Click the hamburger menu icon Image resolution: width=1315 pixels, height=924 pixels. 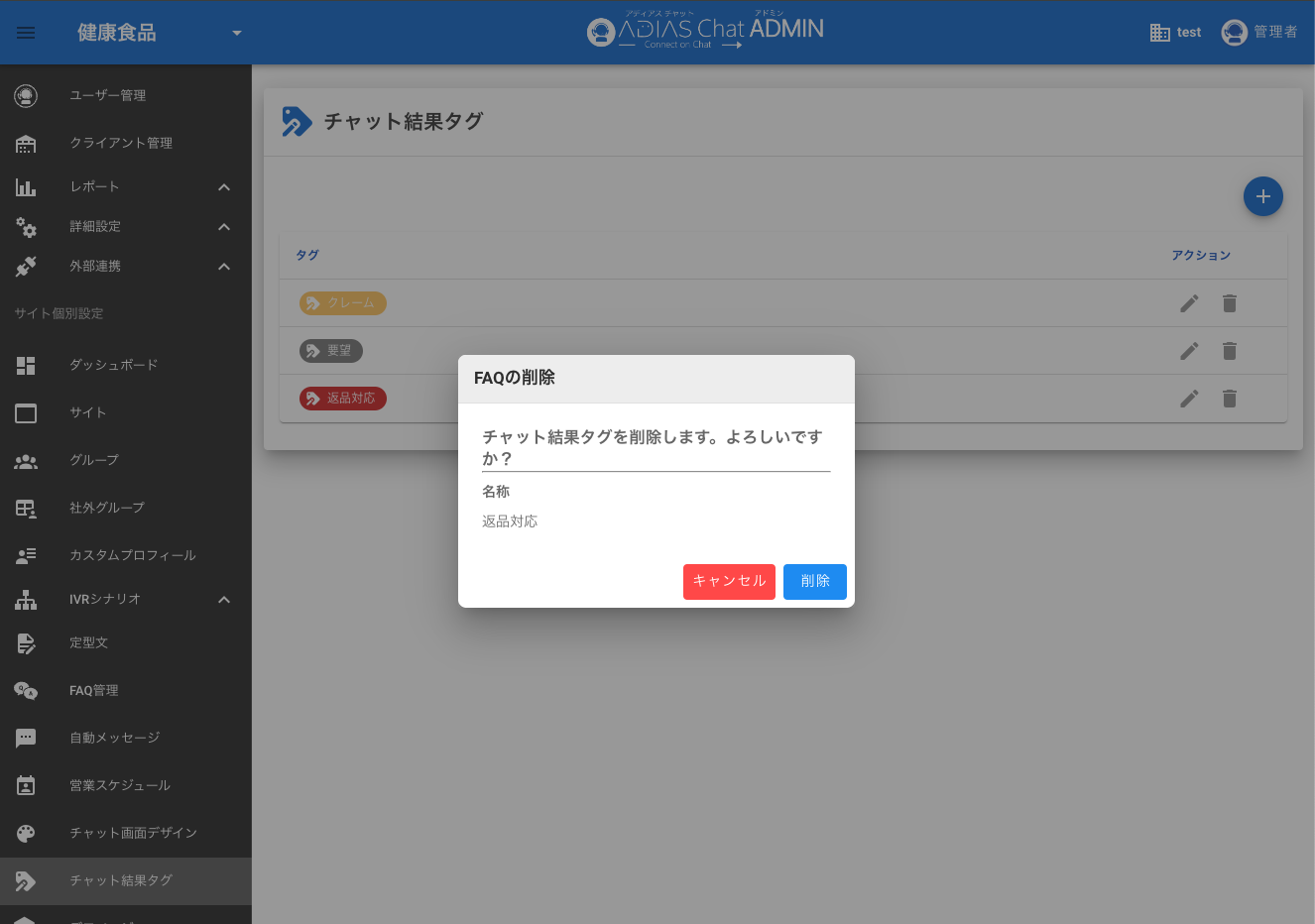coord(26,33)
